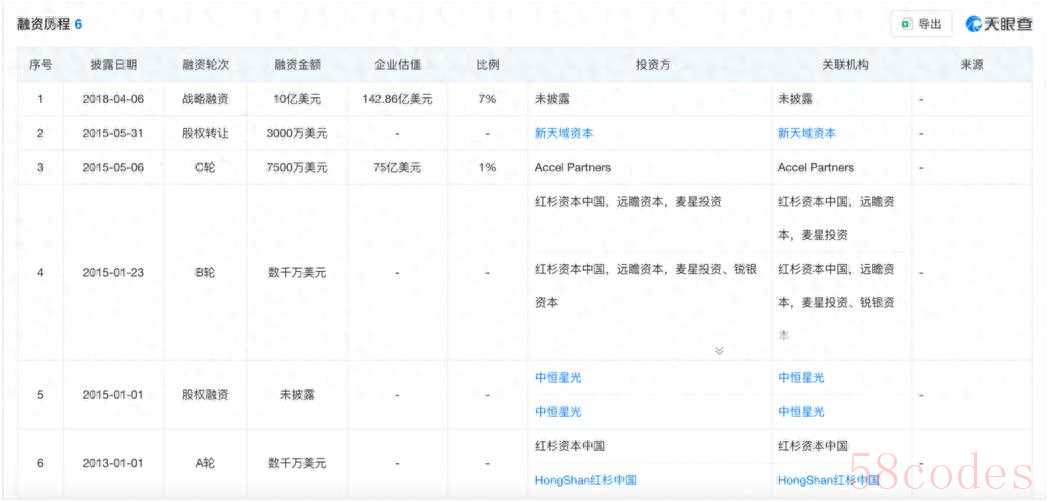Click the green export icon beside 导出
The width and height of the screenshot is (1048, 502).
coord(906,24)
